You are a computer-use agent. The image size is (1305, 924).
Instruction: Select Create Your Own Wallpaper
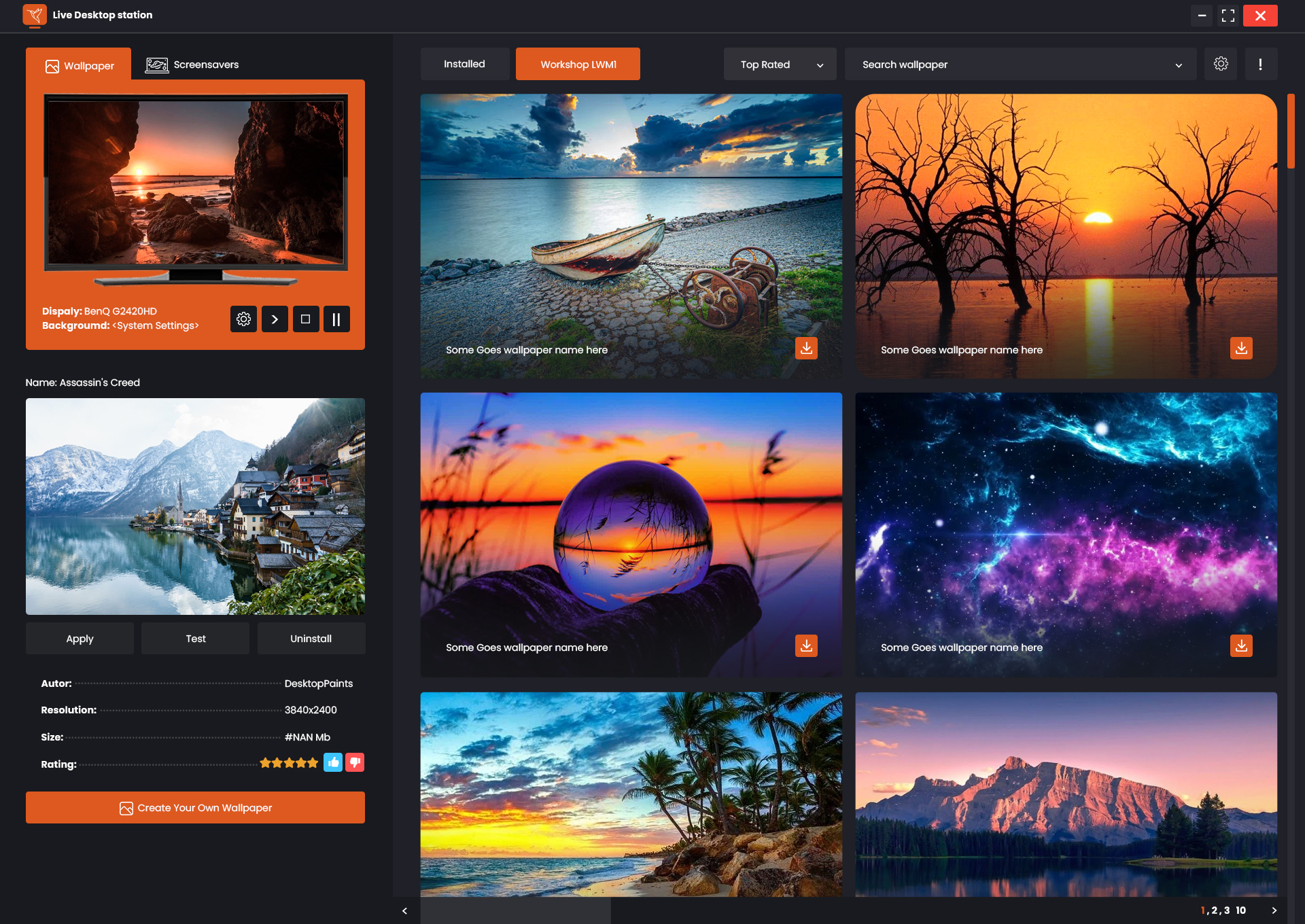195,807
